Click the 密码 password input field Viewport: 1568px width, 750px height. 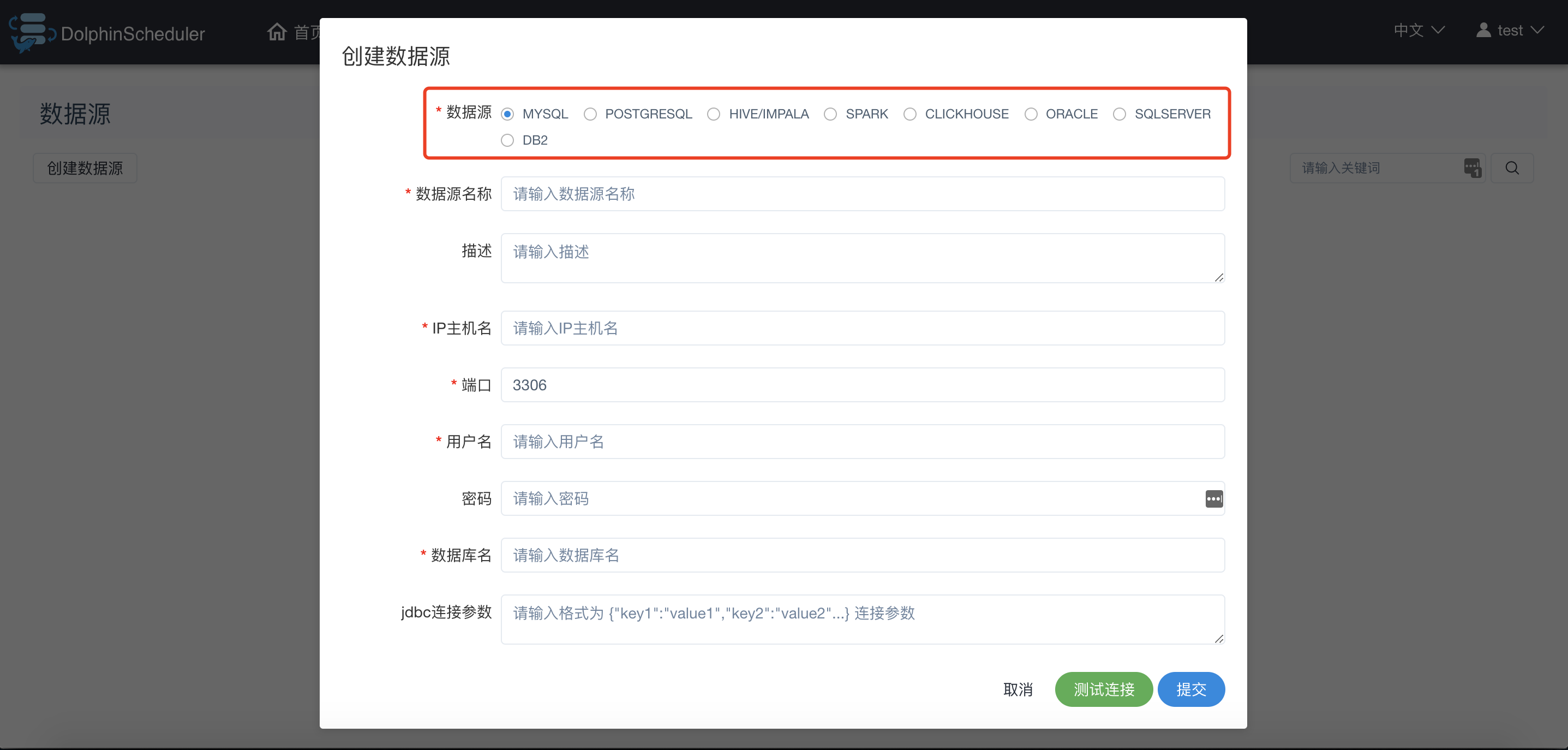click(863, 498)
